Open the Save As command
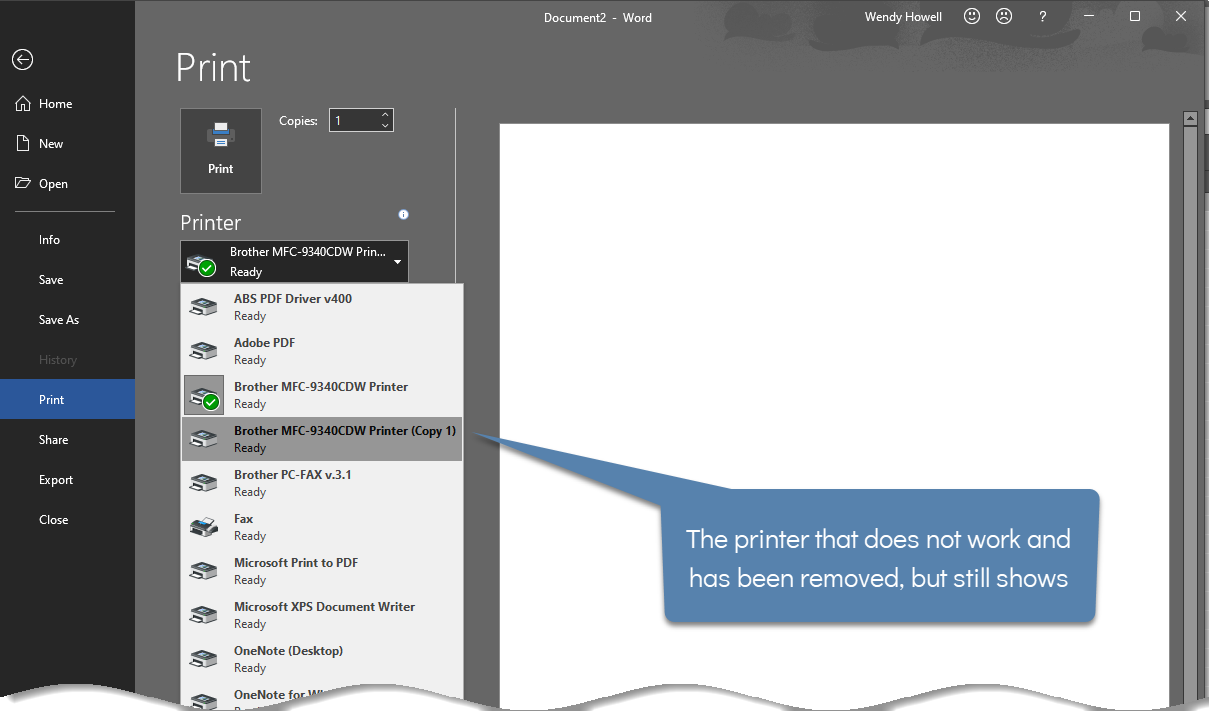 click(59, 319)
